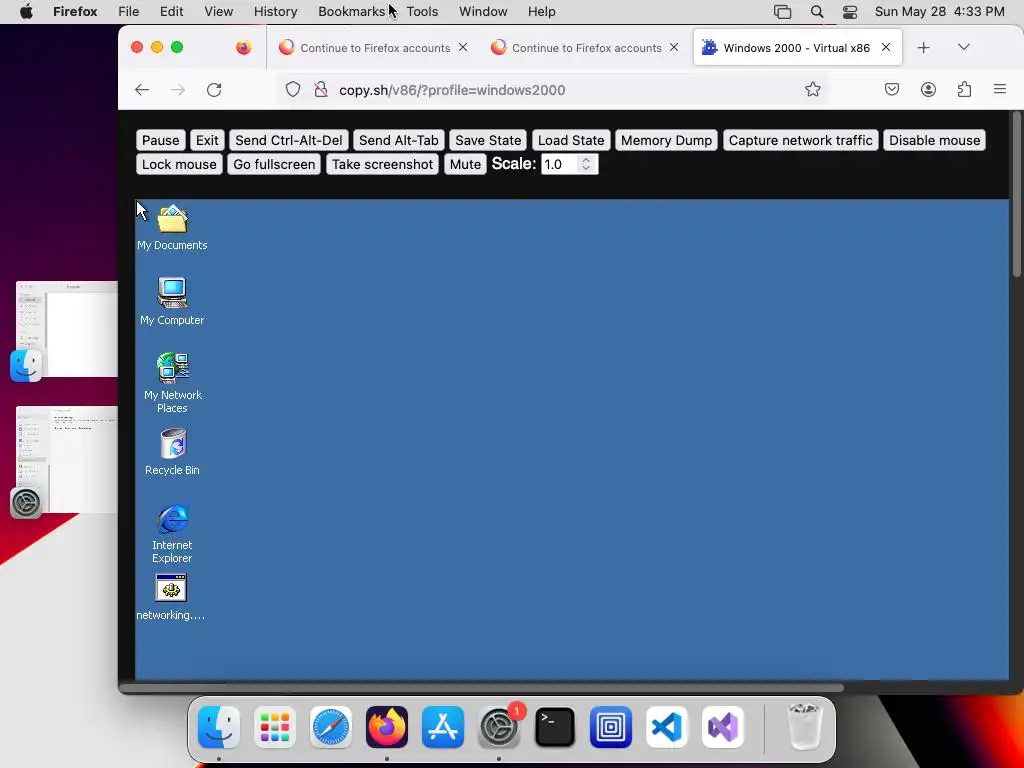The width and height of the screenshot is (1024, 768).
Task: Send Alt-Tab to the emulator
Action: [x=398, y=140]
